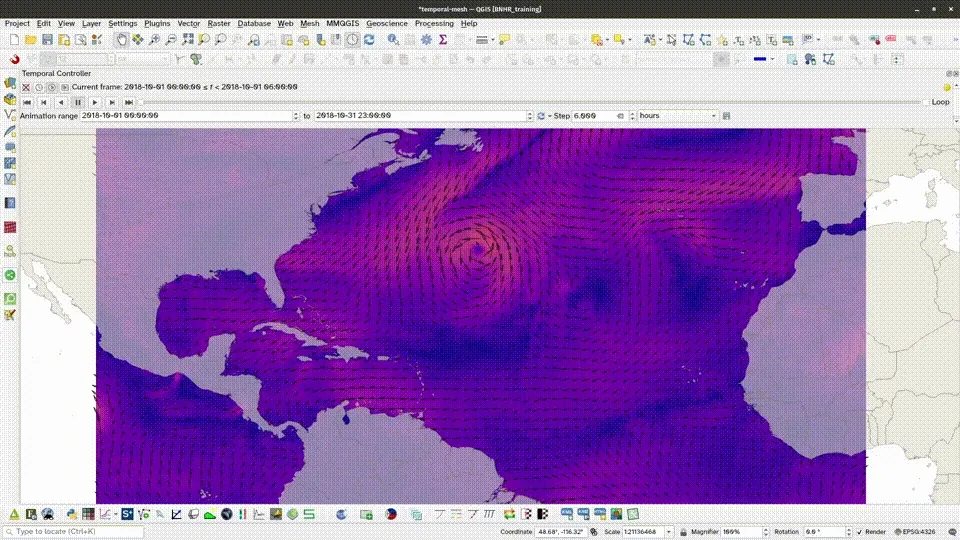Click the messages log speech bubble icon

pos(953,532)
